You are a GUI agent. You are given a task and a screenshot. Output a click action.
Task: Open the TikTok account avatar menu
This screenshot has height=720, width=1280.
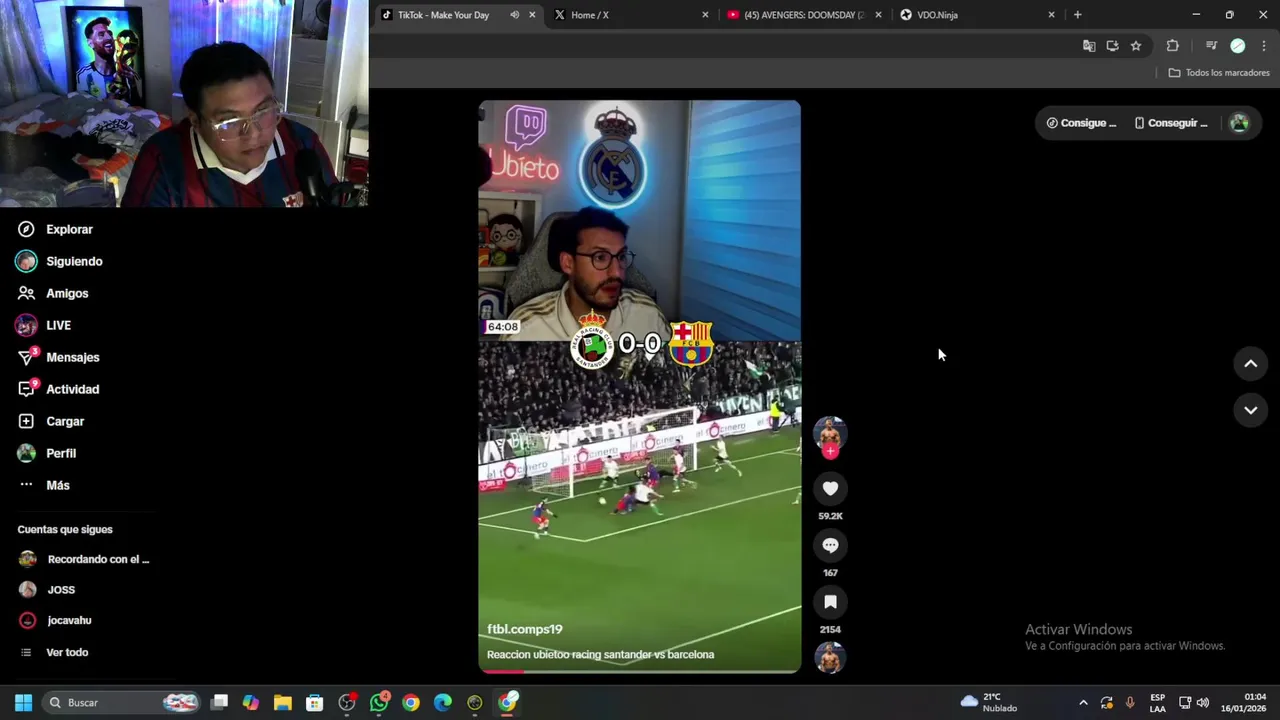point(1239,123)
